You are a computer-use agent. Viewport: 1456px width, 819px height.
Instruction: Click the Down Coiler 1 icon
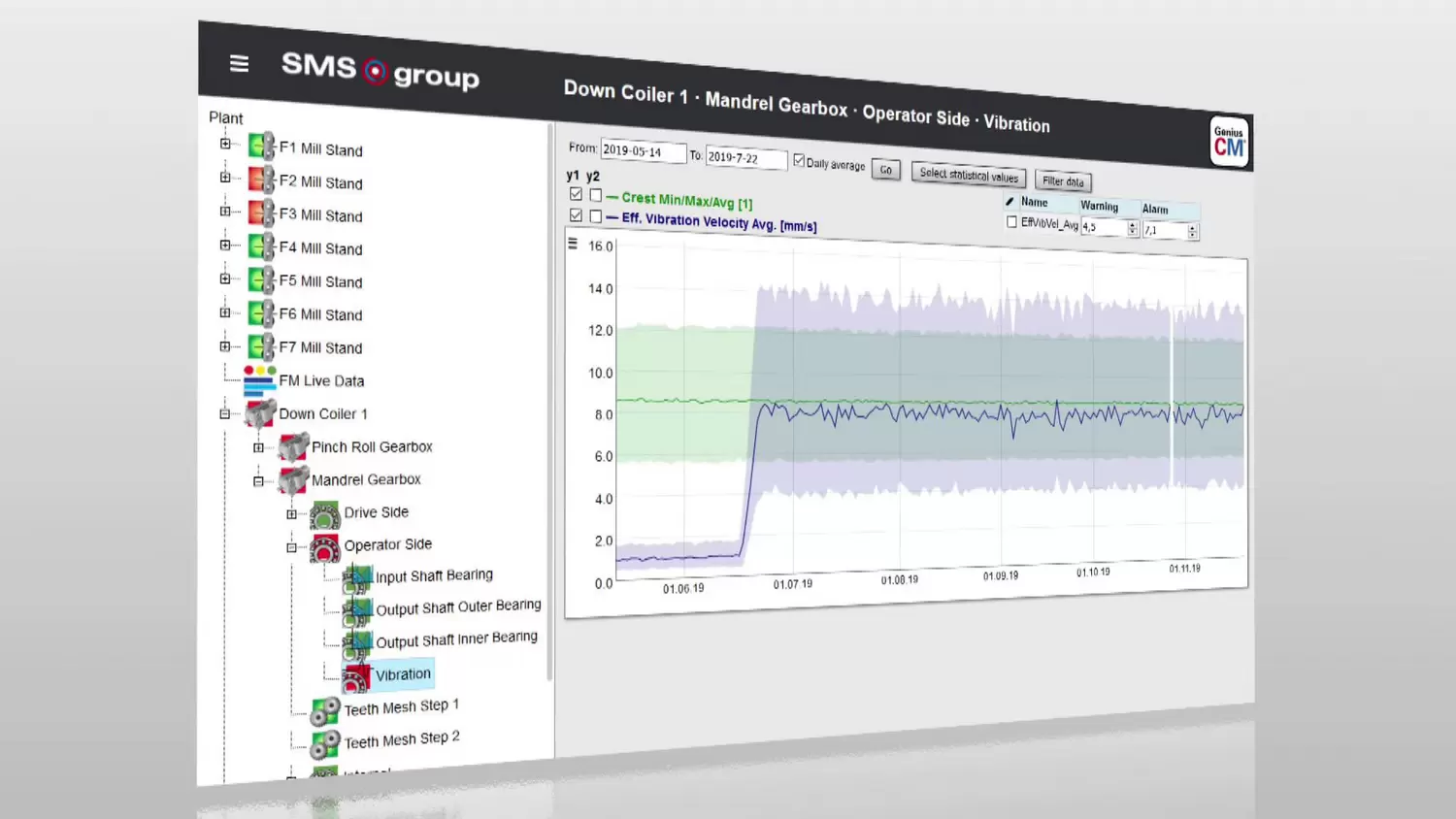260,413
